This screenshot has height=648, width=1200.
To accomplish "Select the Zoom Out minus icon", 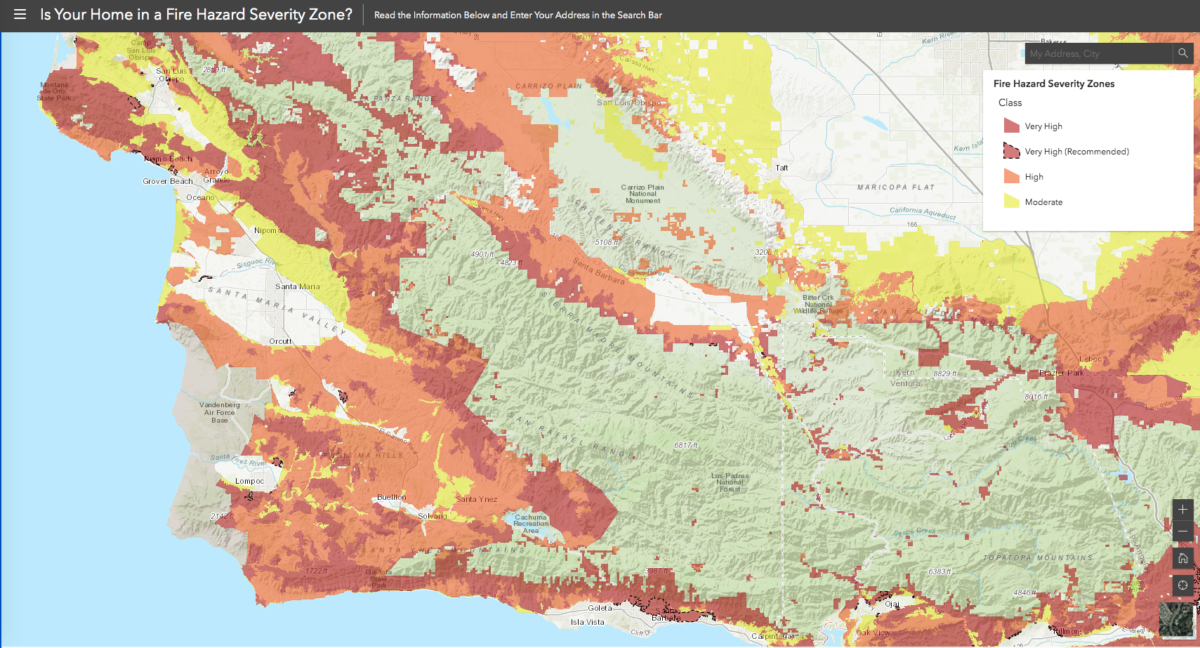I will (1182, 533).
